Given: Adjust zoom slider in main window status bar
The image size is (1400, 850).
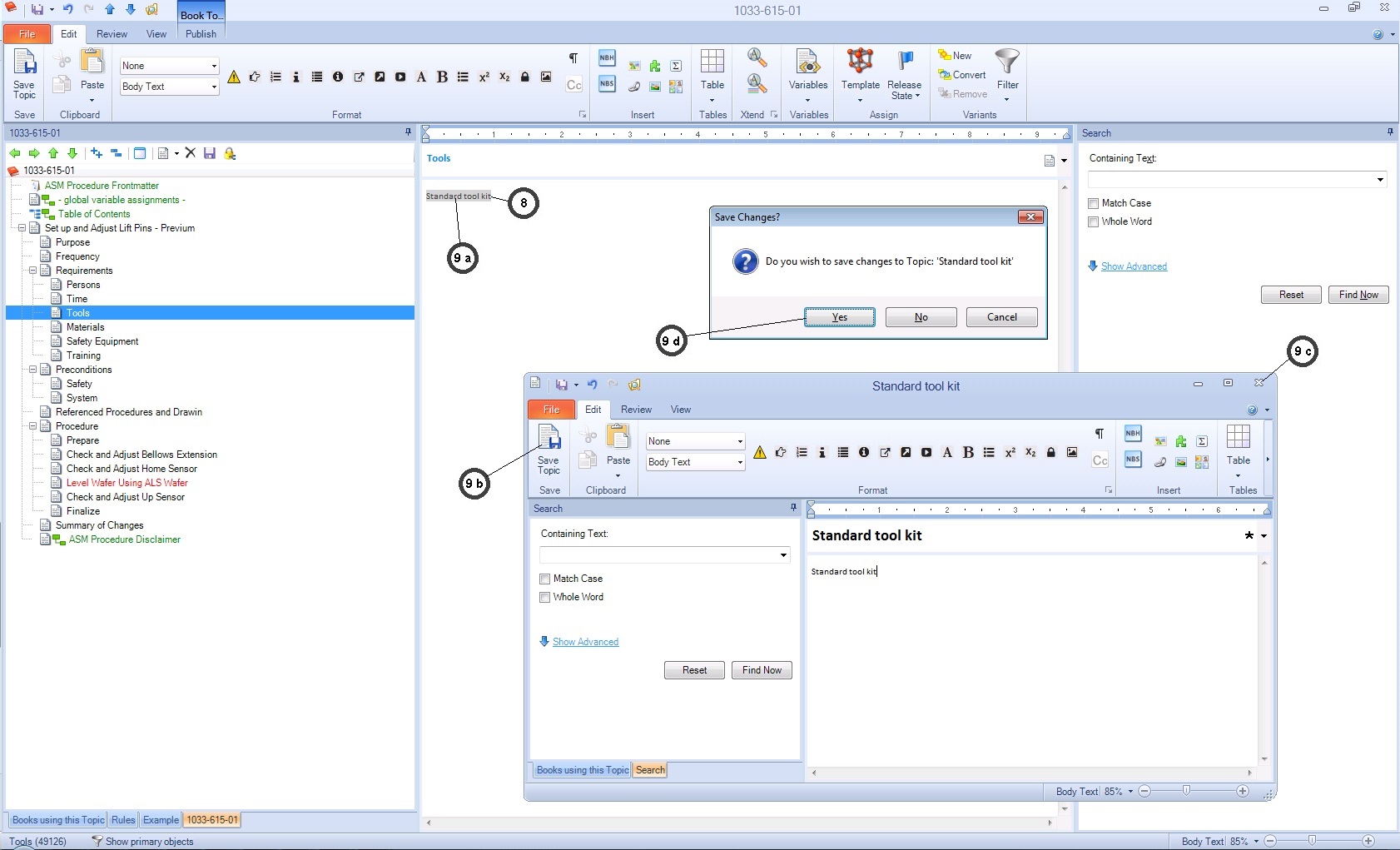Looking at the screenshot, I should [1312, 841].
